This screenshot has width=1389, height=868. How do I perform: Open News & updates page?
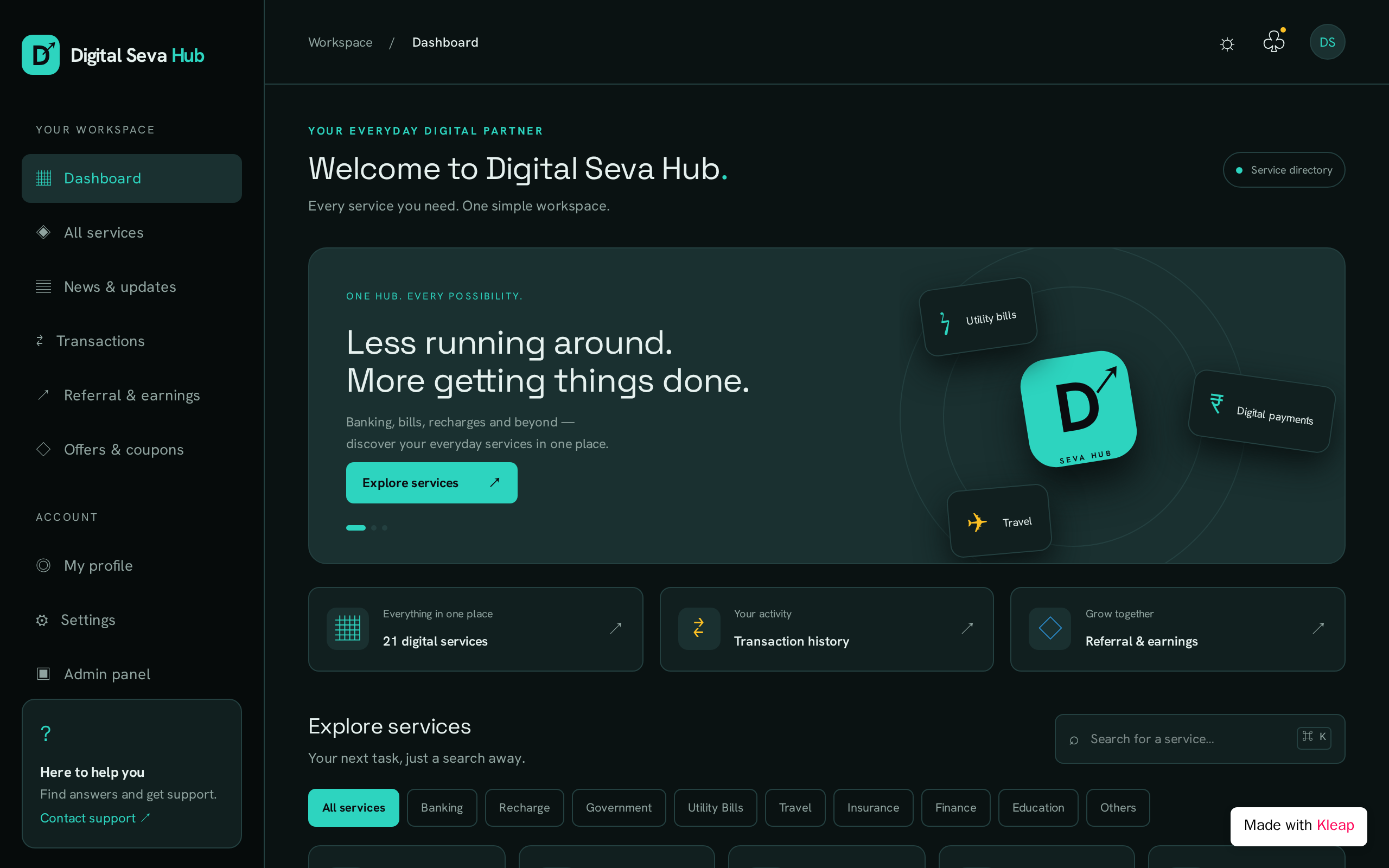[131, 286]
